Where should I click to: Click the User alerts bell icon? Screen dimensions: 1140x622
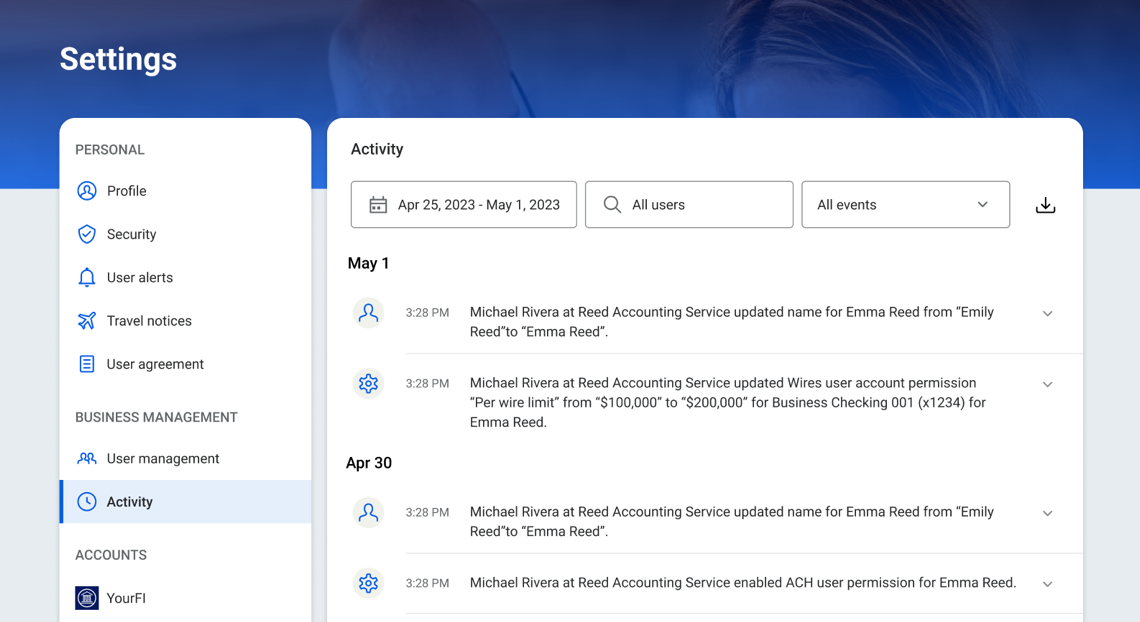(87, 278)
